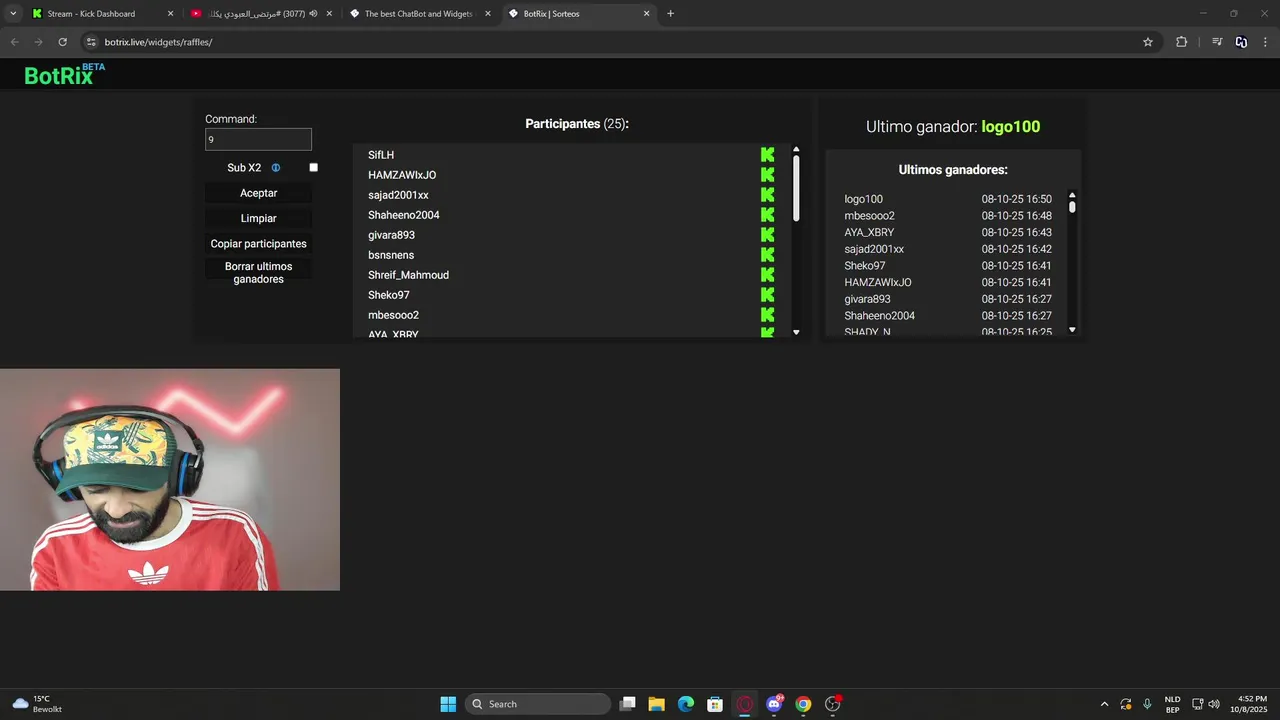The image size is (1280, 720).
Task: Click the site info icon in address bar
Action: click(91, 42)
